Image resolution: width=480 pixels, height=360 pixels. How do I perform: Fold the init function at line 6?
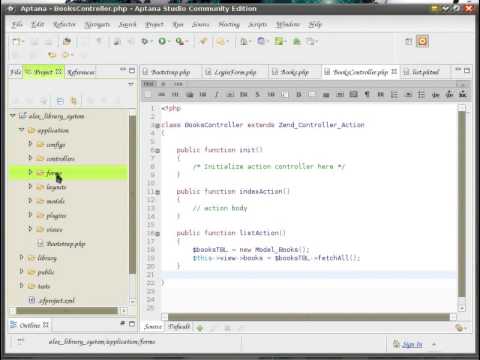click(158, 150)
